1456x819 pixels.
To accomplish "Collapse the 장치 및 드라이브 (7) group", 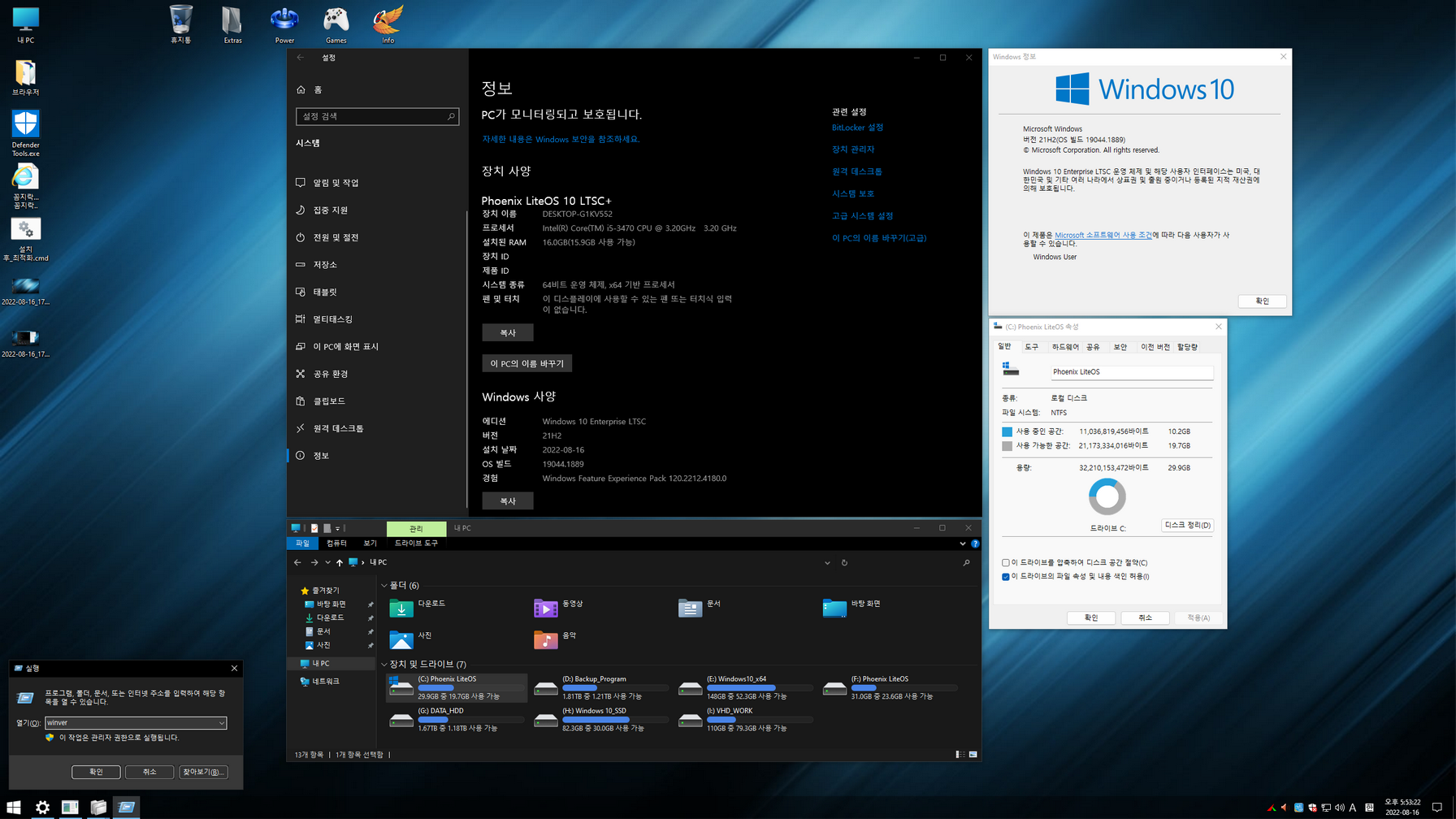I will click(384, 664).
